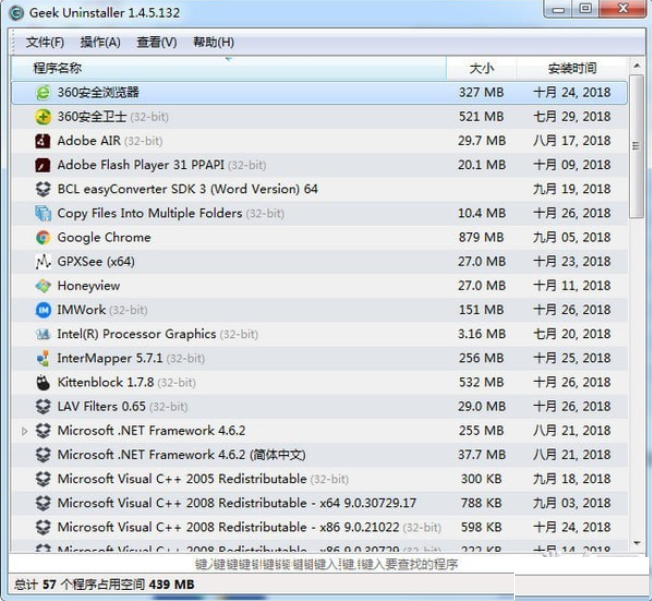This screenshot has height=601, width=652.
Task: Click the scrollbar down arrow
Action: [637, 543]
